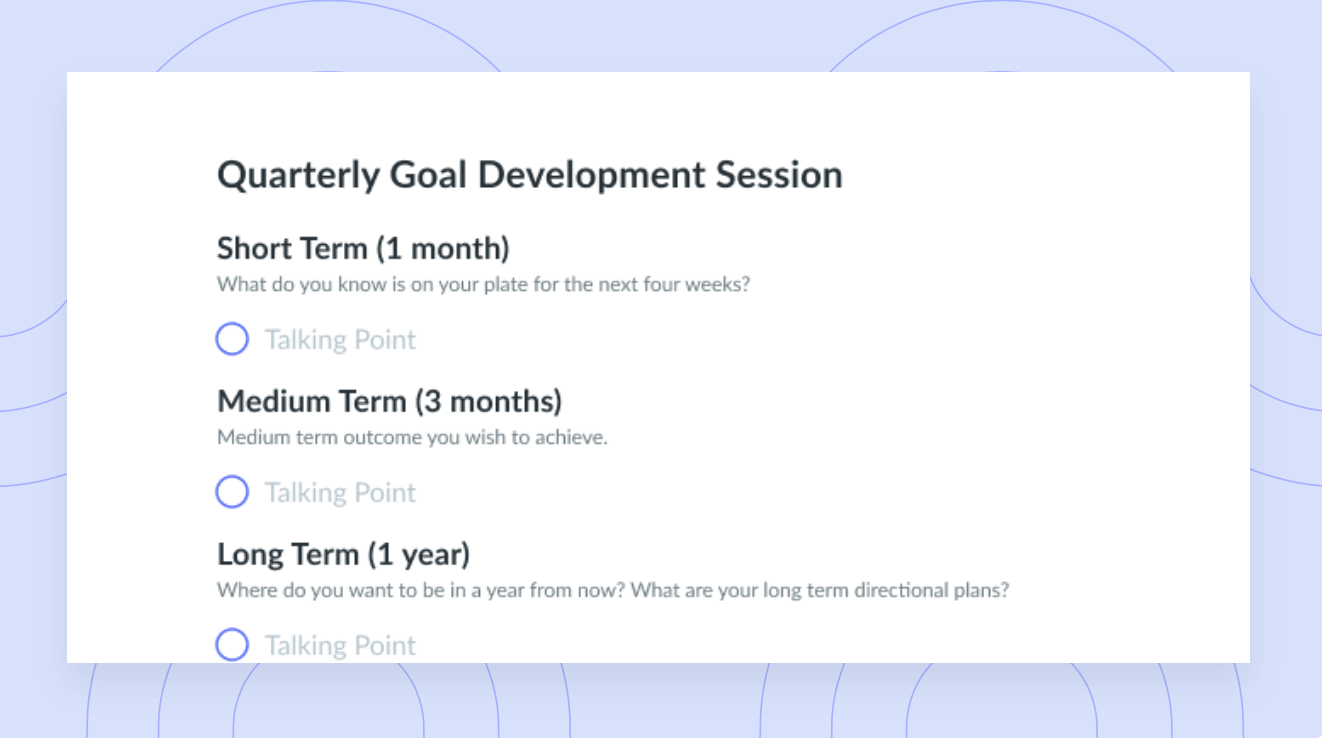1322x738 pixels.
Task: Check the circle under Medium Term
Action: [232, 492]
